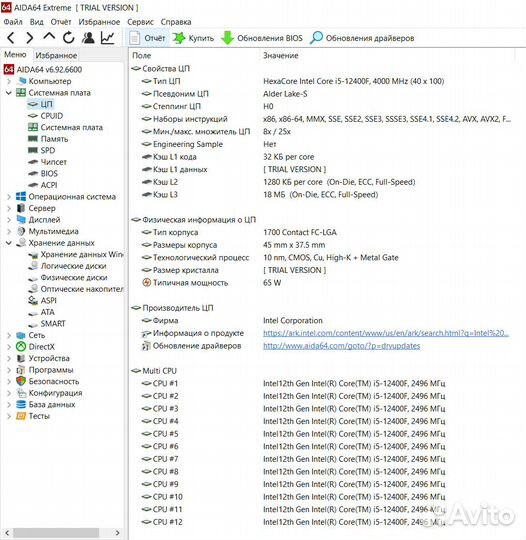Image resolution: width=526 pixels, height=540 pixels.
Task: Click the Forward navigation arrow
Action: [30, 38]
